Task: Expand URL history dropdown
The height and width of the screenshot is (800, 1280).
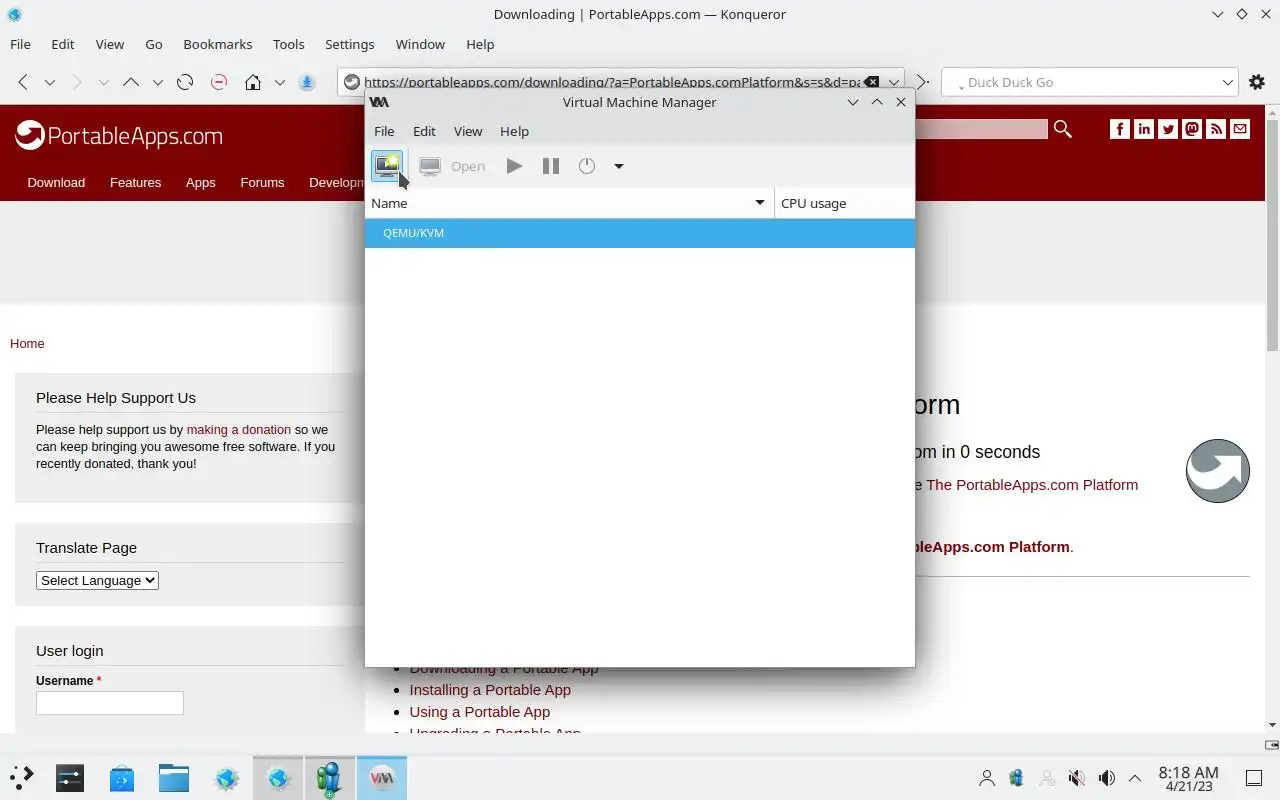Action: point(894,82)
